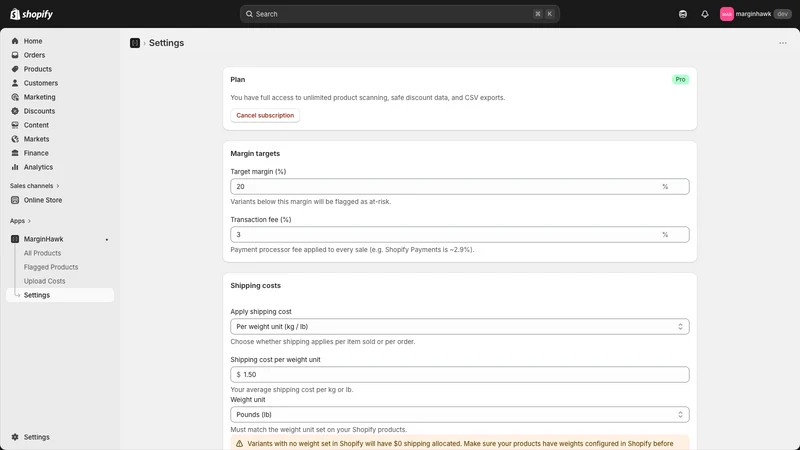
Task: Click the Finance bank icon
Action: click(x=15, y=153)
